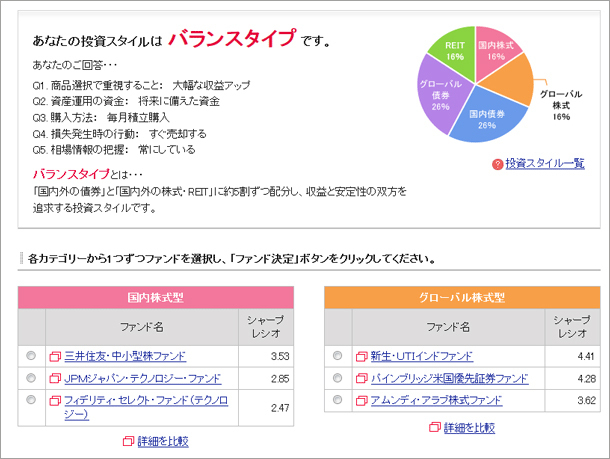Click the グローバル株式 16% pie label
Image resolution: width=610 pixels, height=459 pixels.
point(561,105)
